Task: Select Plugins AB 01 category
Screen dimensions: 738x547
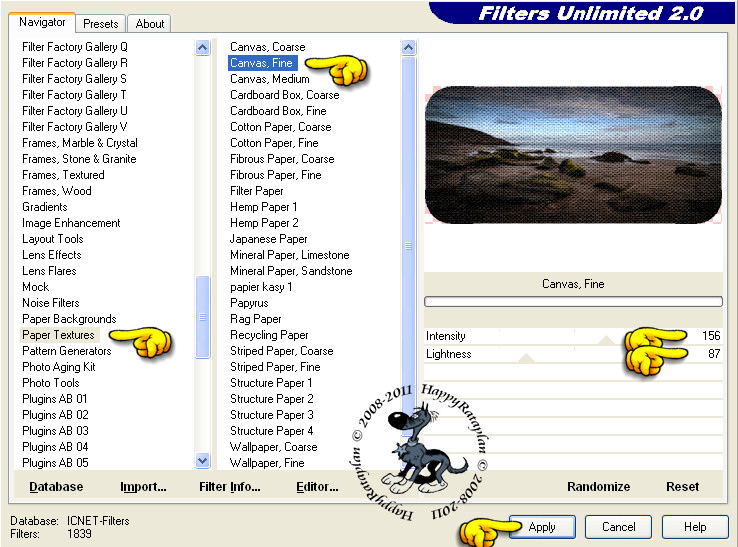Action: [x=55, y=399]
